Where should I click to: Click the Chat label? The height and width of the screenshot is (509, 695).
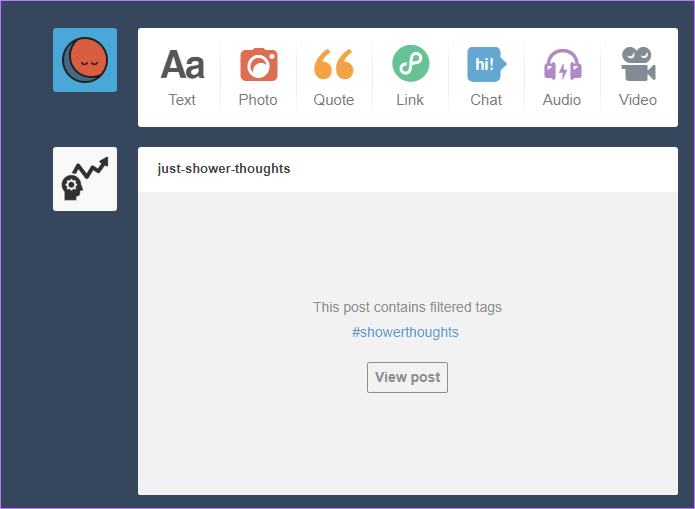coord(486,100)
